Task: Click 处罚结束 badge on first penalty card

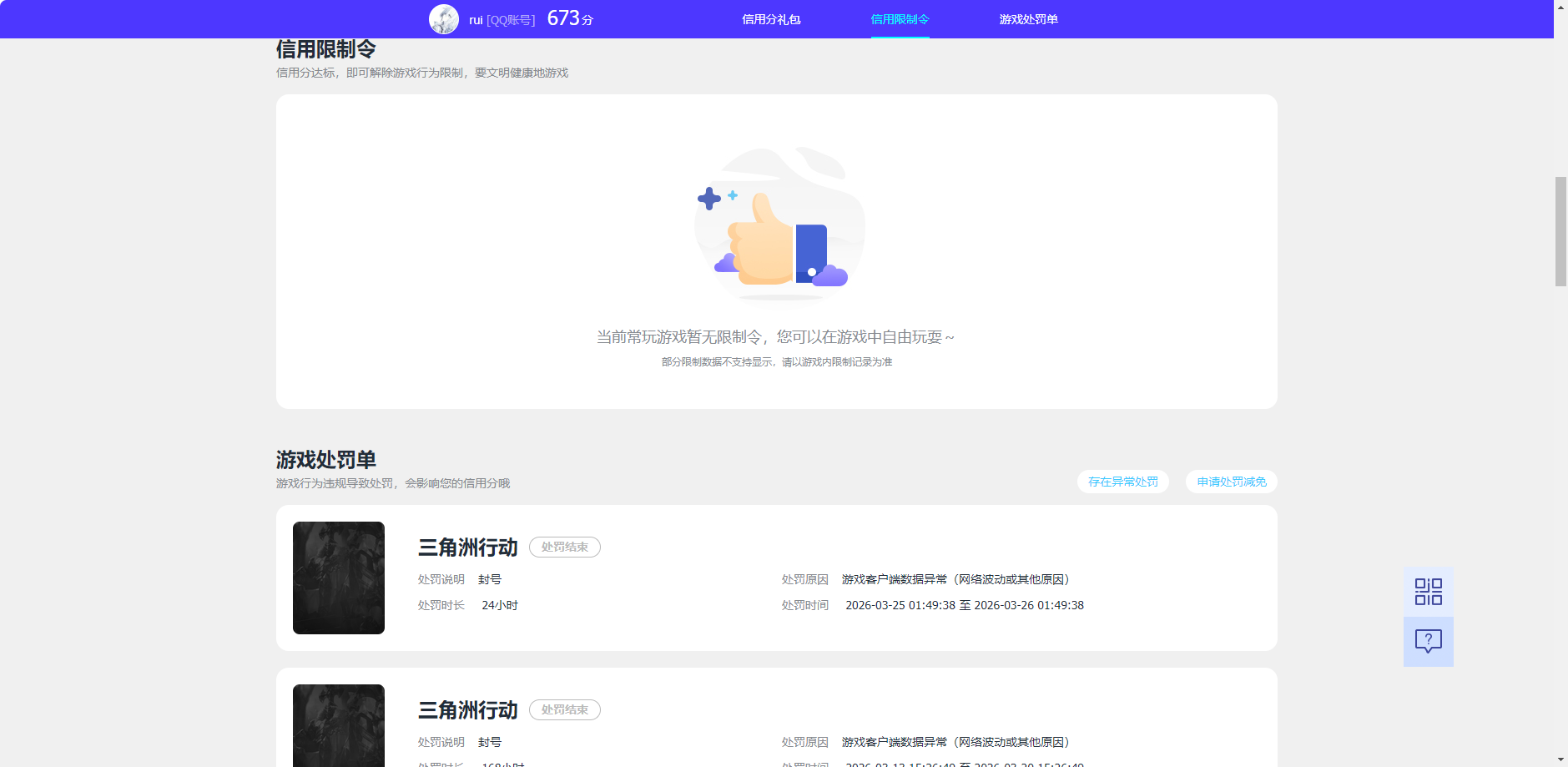Action: pos(565,547)
